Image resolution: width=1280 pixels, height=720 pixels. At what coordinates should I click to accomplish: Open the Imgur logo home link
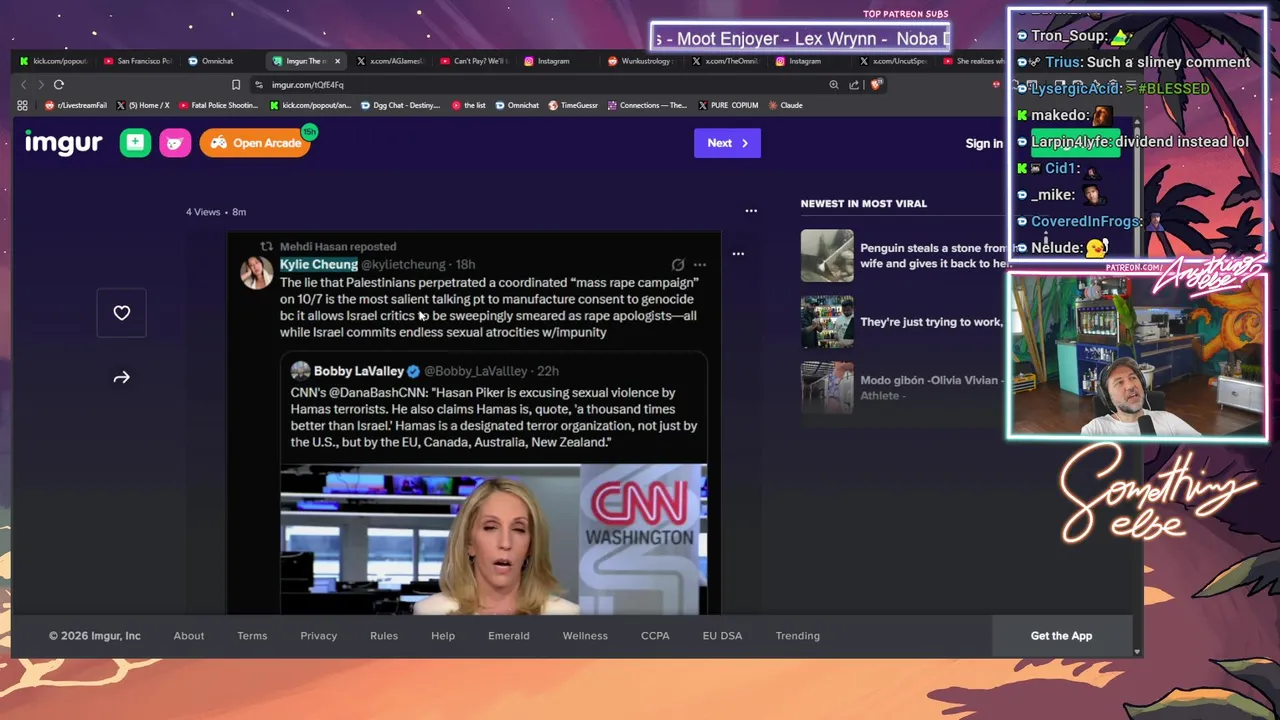pos(63,143)
